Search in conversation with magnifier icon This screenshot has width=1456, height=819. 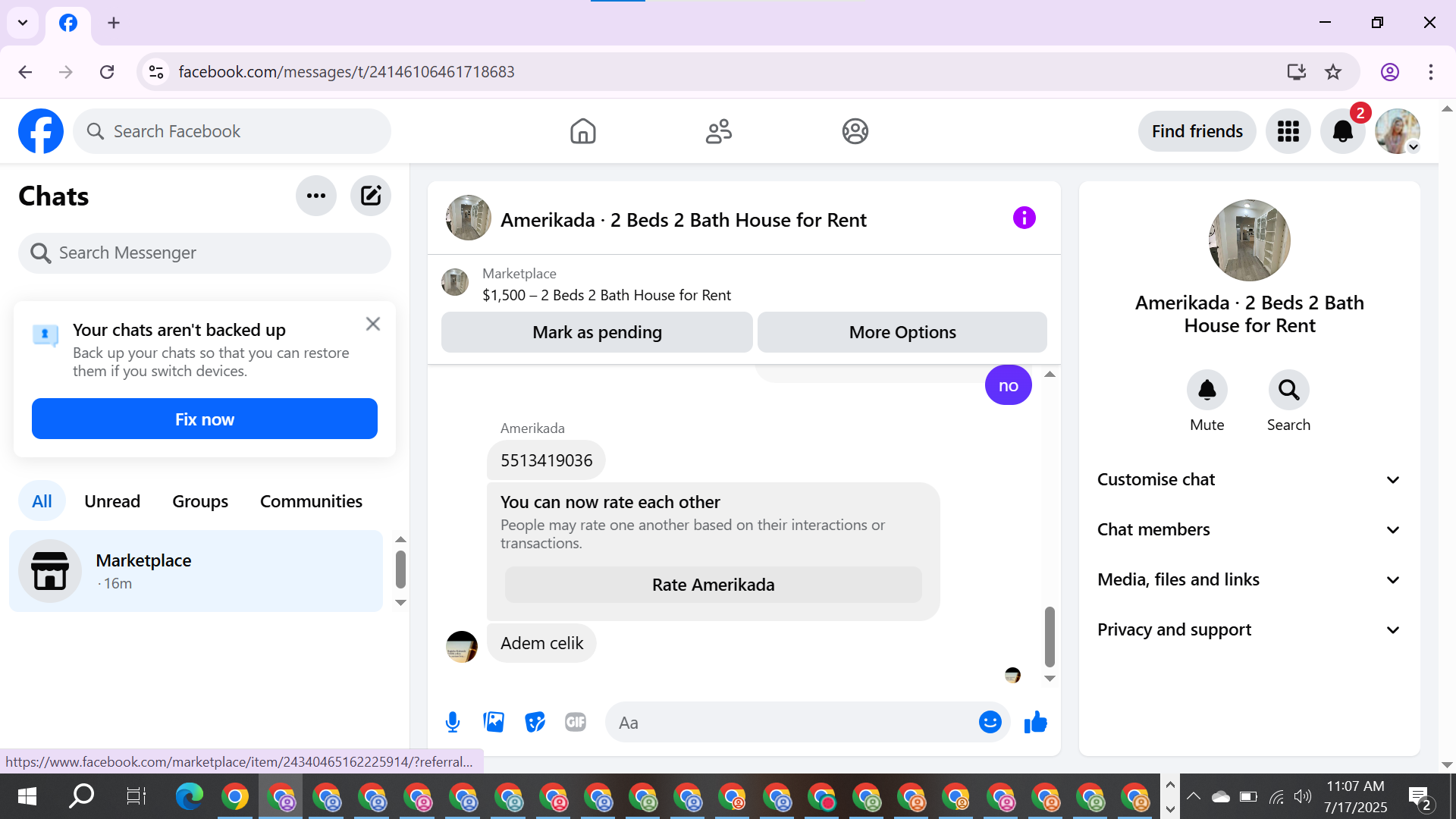(x=1288, y=390)
